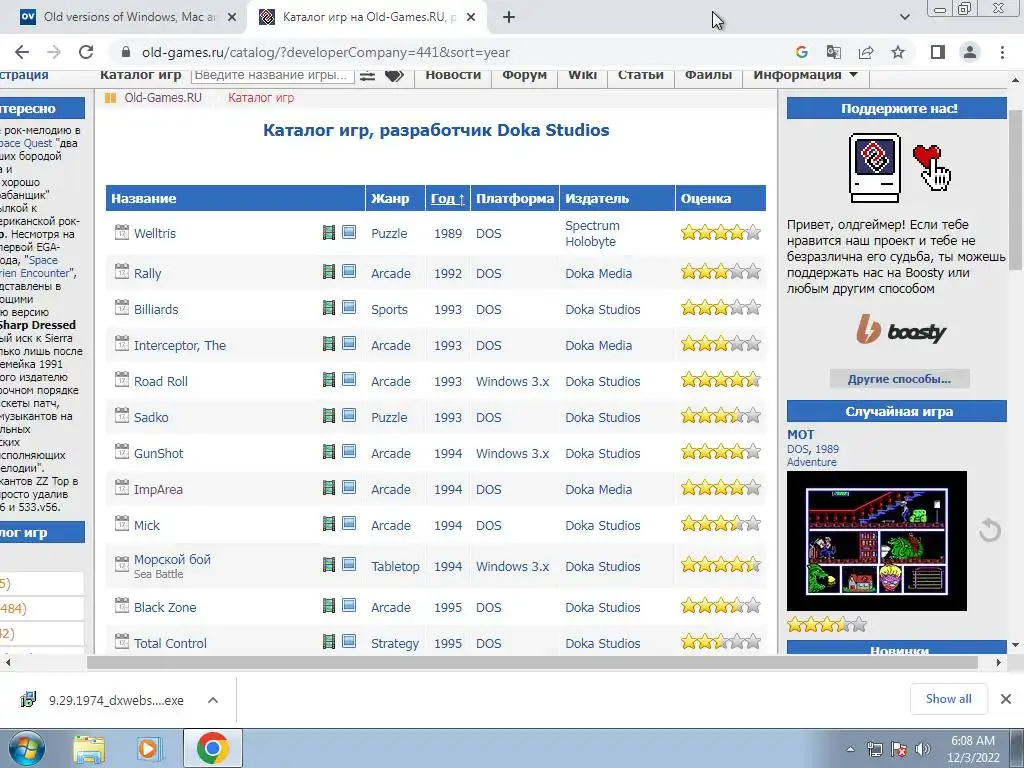Click Old-Games.RU breadcrumb link
Screen dimensions: 1024x768
[x=163, y=98]
